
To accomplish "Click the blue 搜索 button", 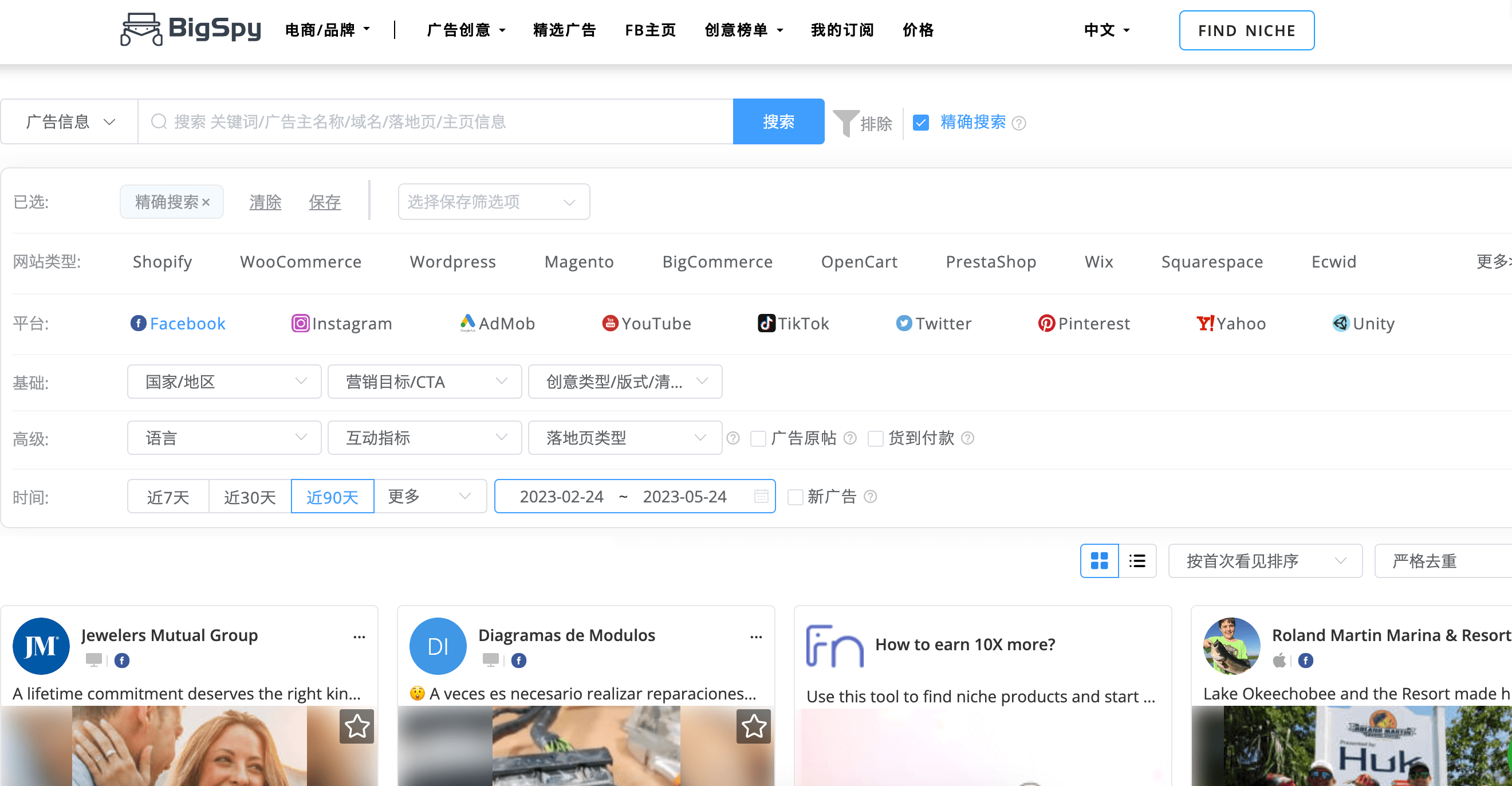I will [x=778, y=121].
